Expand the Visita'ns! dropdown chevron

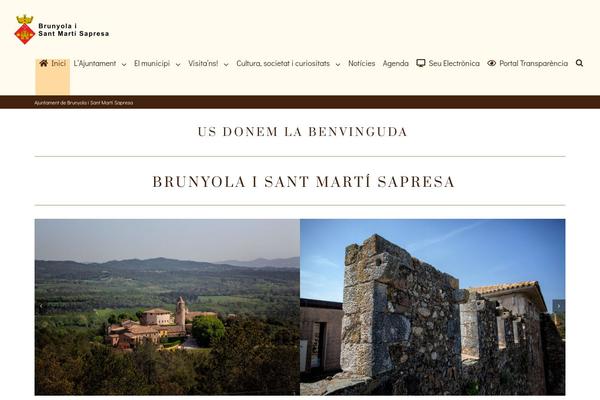pyautogui.click(x=226, y=65)
